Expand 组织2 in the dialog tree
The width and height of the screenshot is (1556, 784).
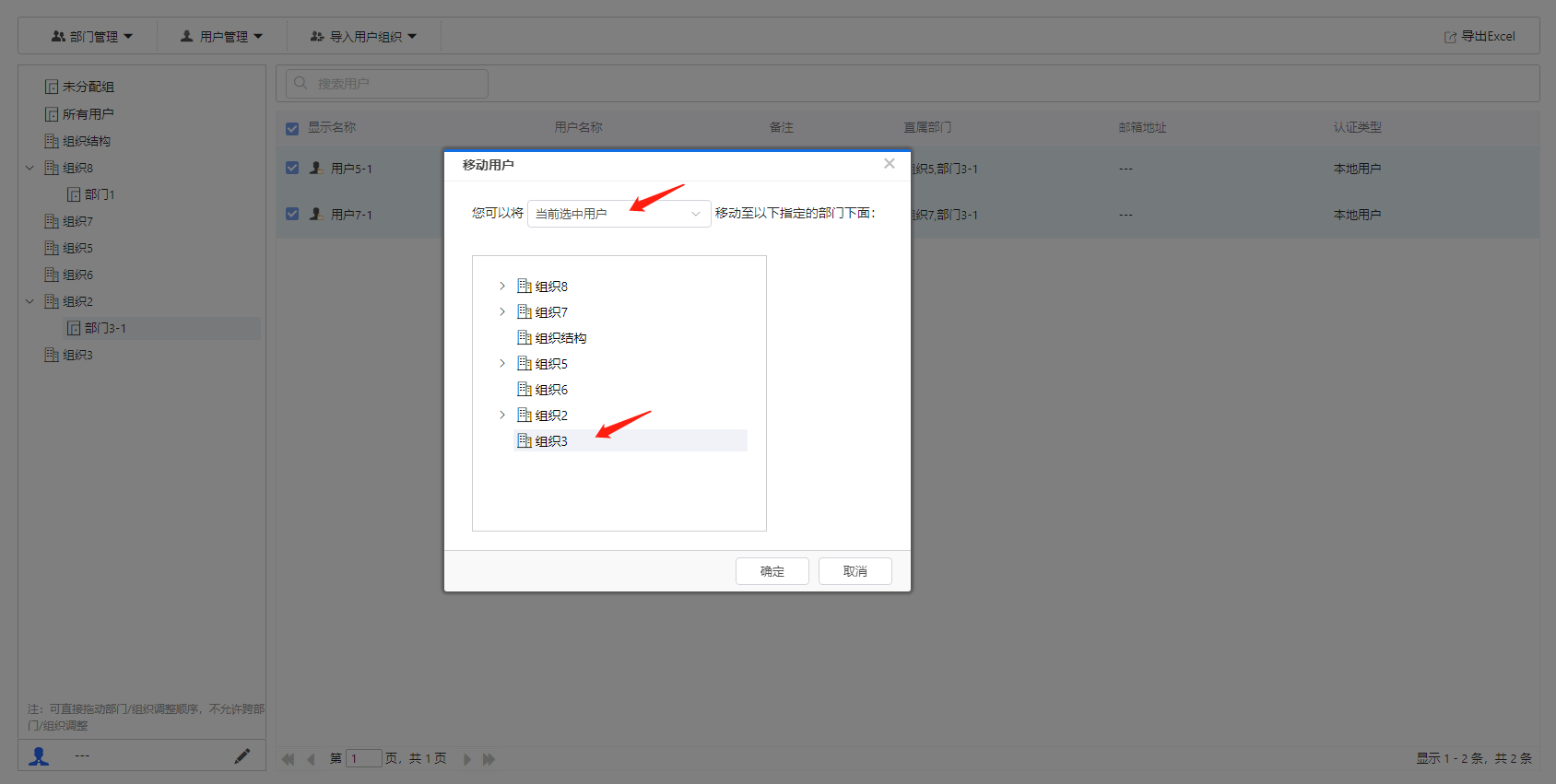[x=502, y=415]
